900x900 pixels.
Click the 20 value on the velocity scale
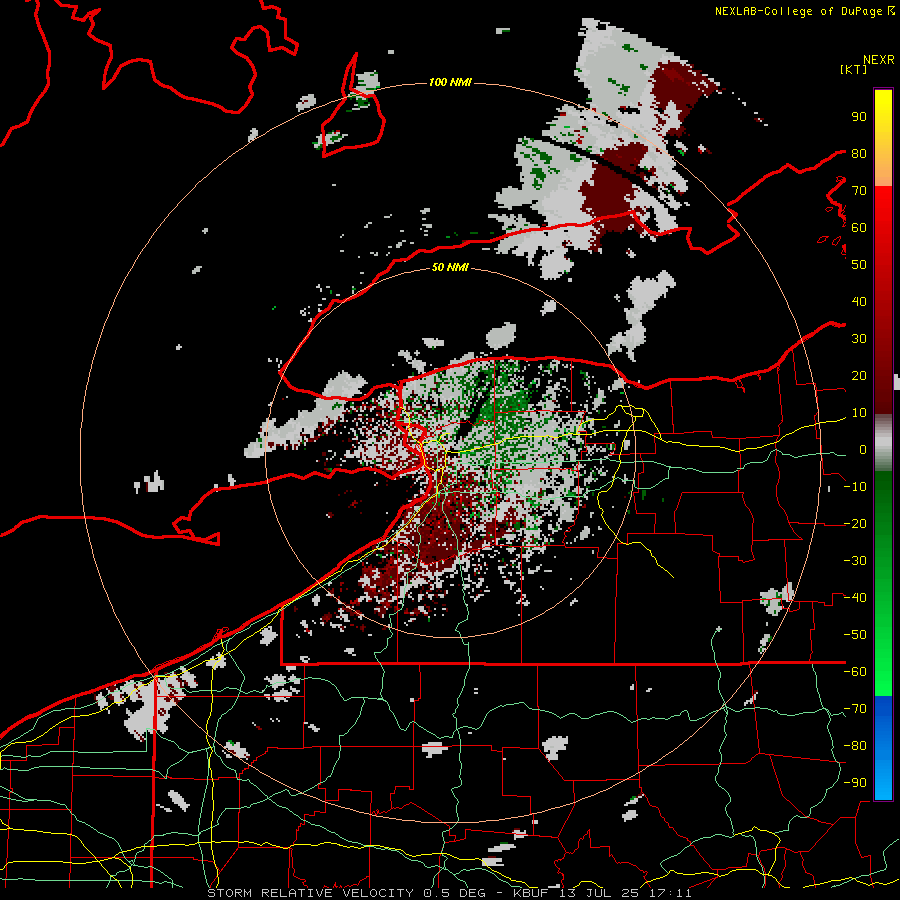tap(859, 376)
